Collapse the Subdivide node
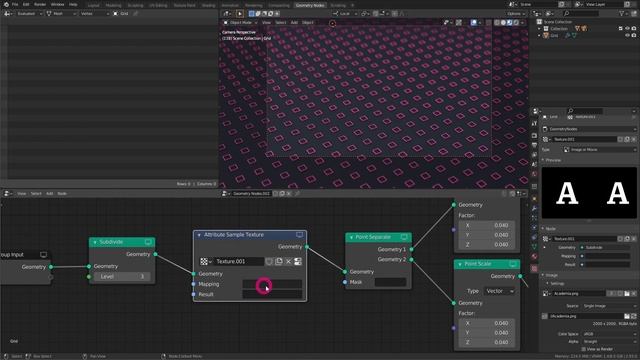This screenshot has width=640, height=360. tap(95, 242)
